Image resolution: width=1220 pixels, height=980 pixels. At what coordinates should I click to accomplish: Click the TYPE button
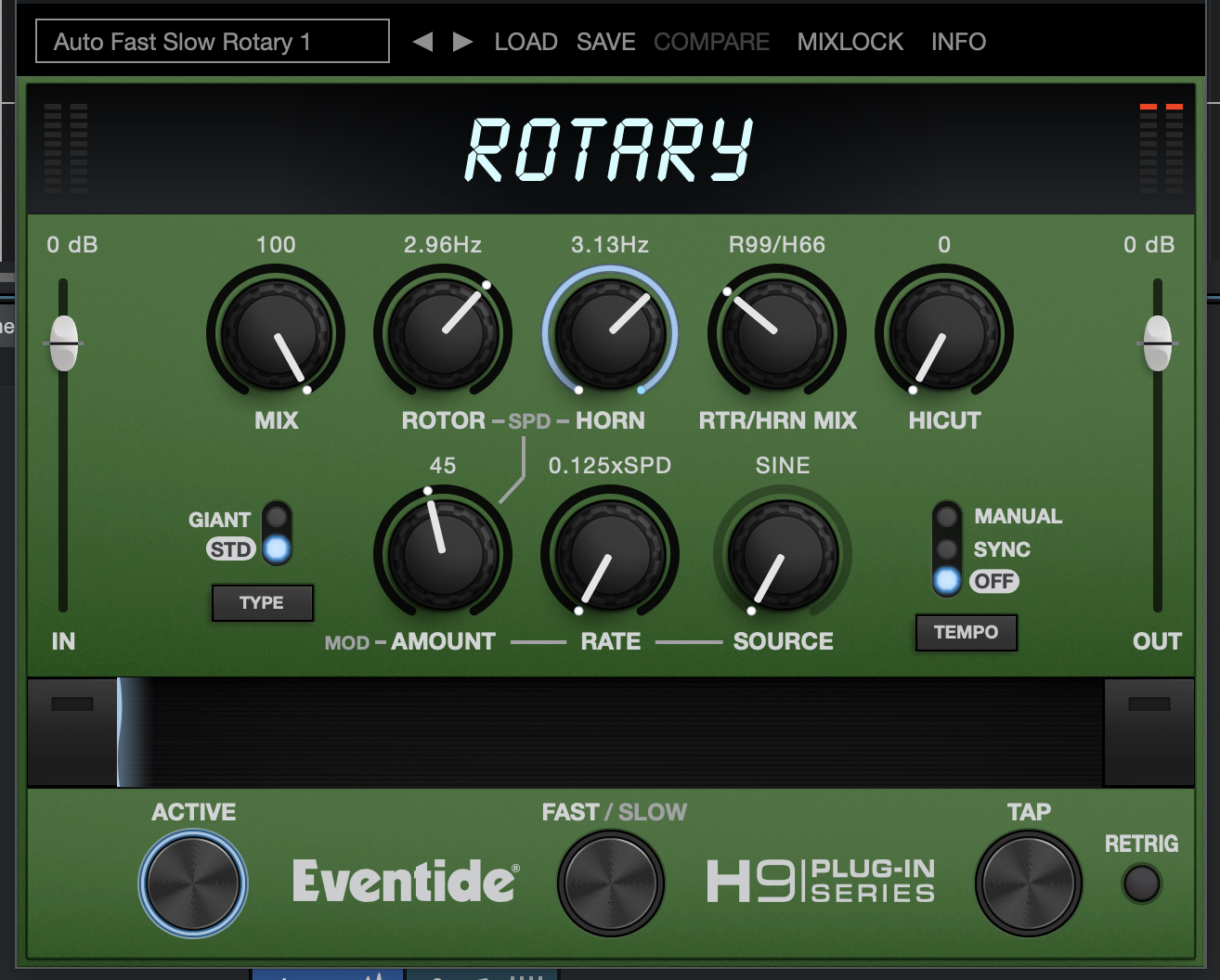[263, 603]
